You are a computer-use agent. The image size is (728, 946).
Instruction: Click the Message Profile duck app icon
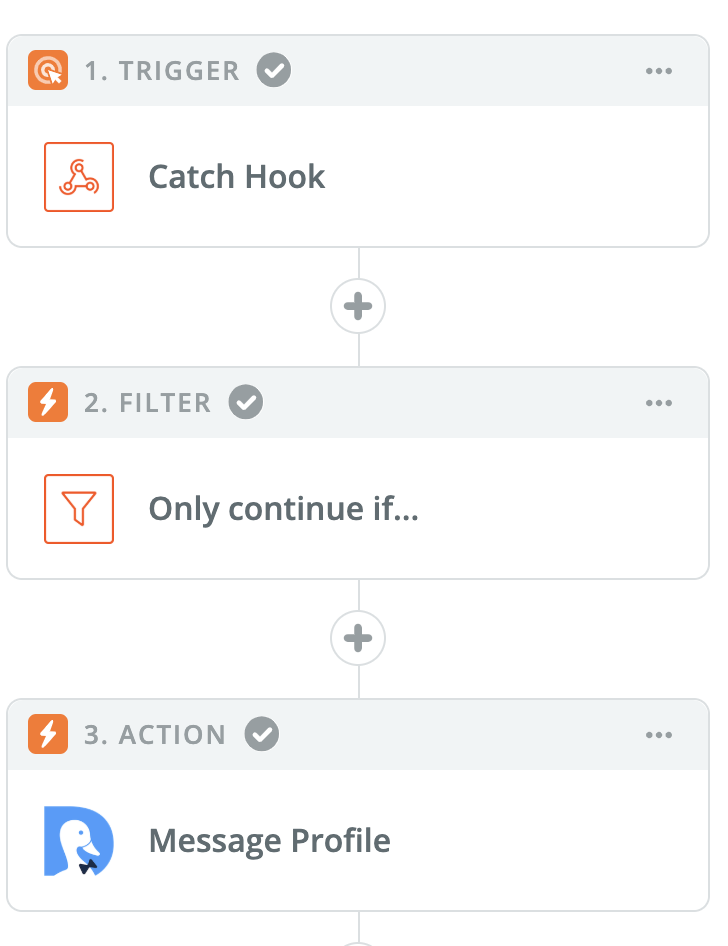click(x=79, y=840)
